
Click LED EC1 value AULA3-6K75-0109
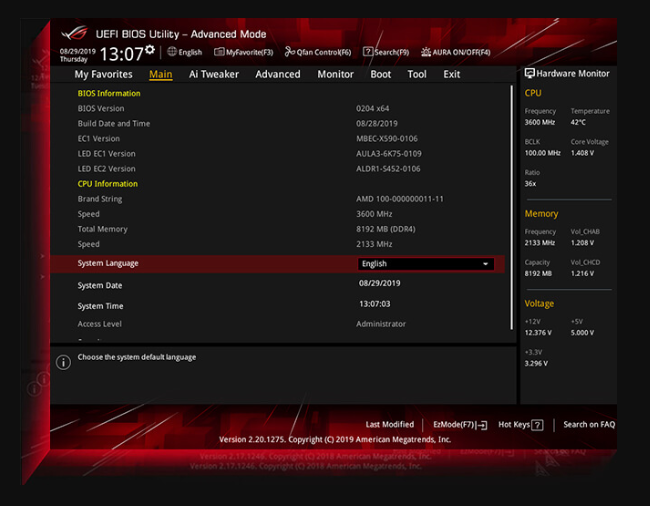[x=389, y=154]
